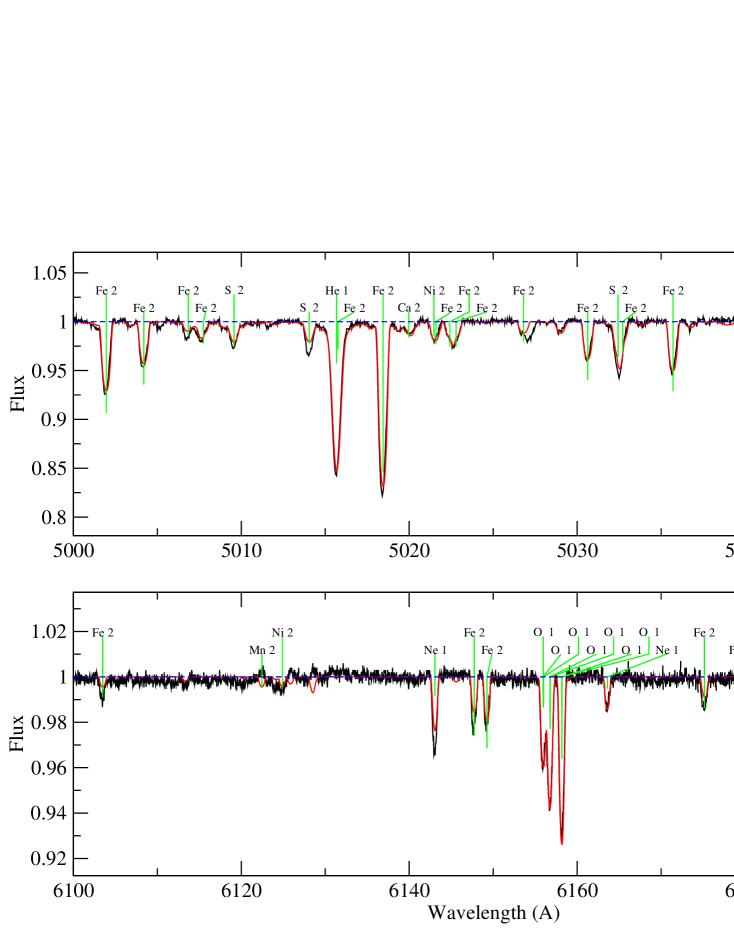Click the 0.8 flux tick label

coord(54,517)
